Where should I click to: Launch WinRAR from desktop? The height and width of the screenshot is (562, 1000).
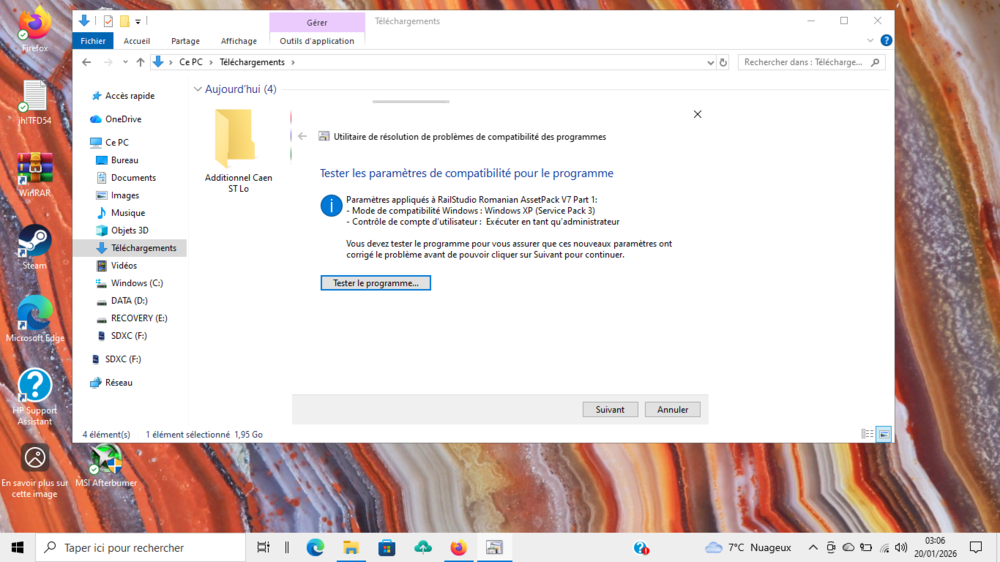tap(34, 175)
